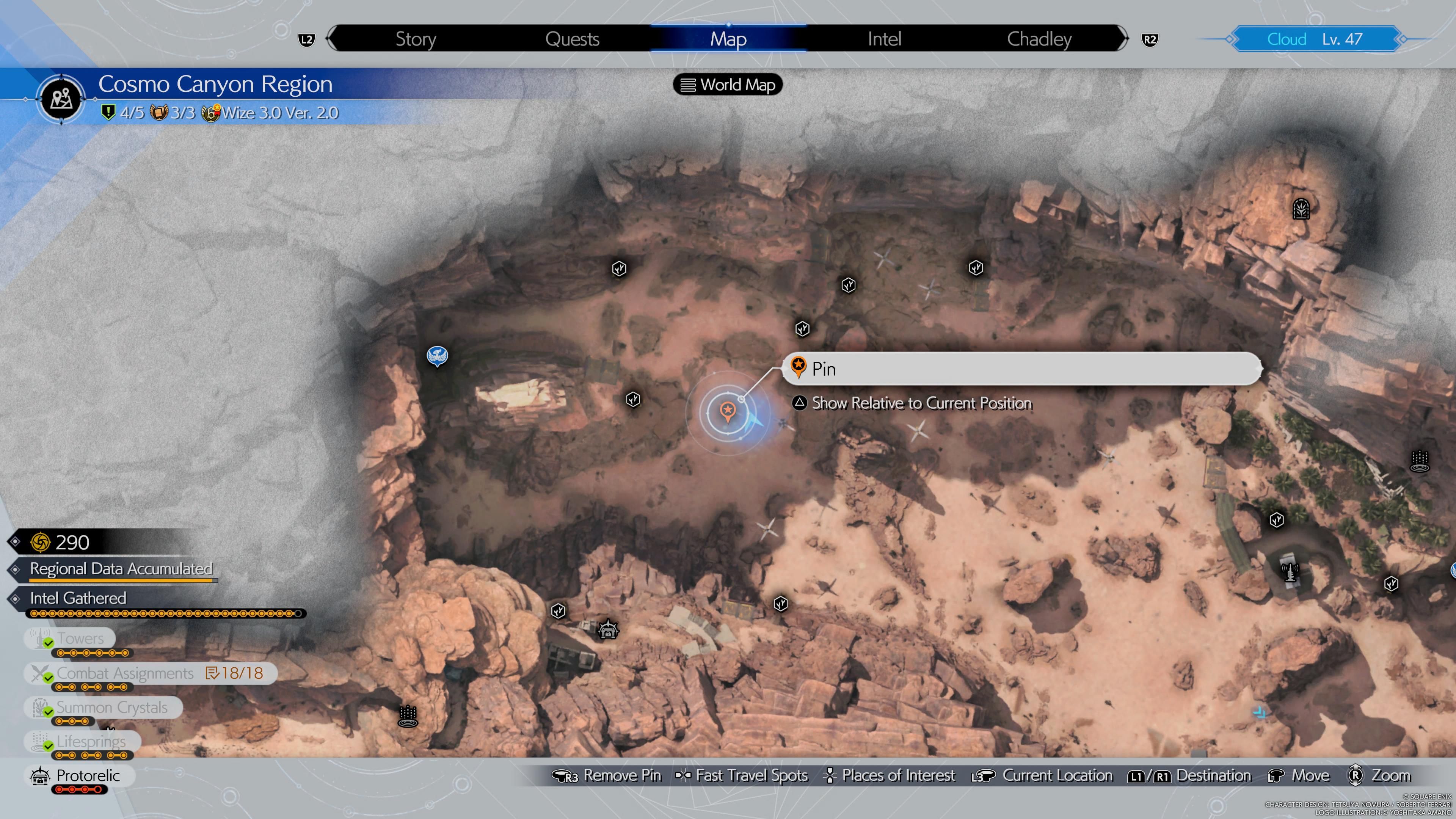Select the summon crystal sanctuary marker
The width and height of the screenshot is (1456, 819).
pyautogui.click(x=1301, y=209)
